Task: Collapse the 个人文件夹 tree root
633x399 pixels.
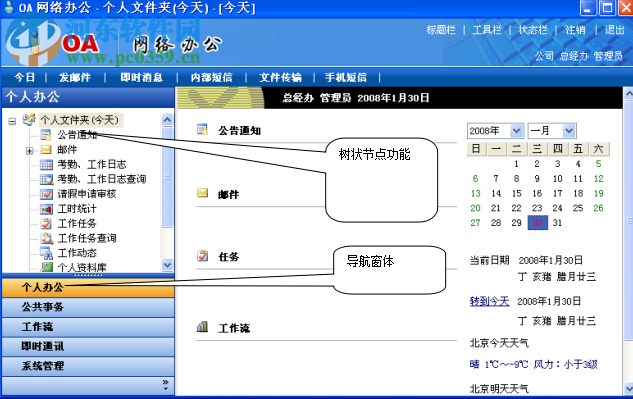Action: tap(12, 121)
